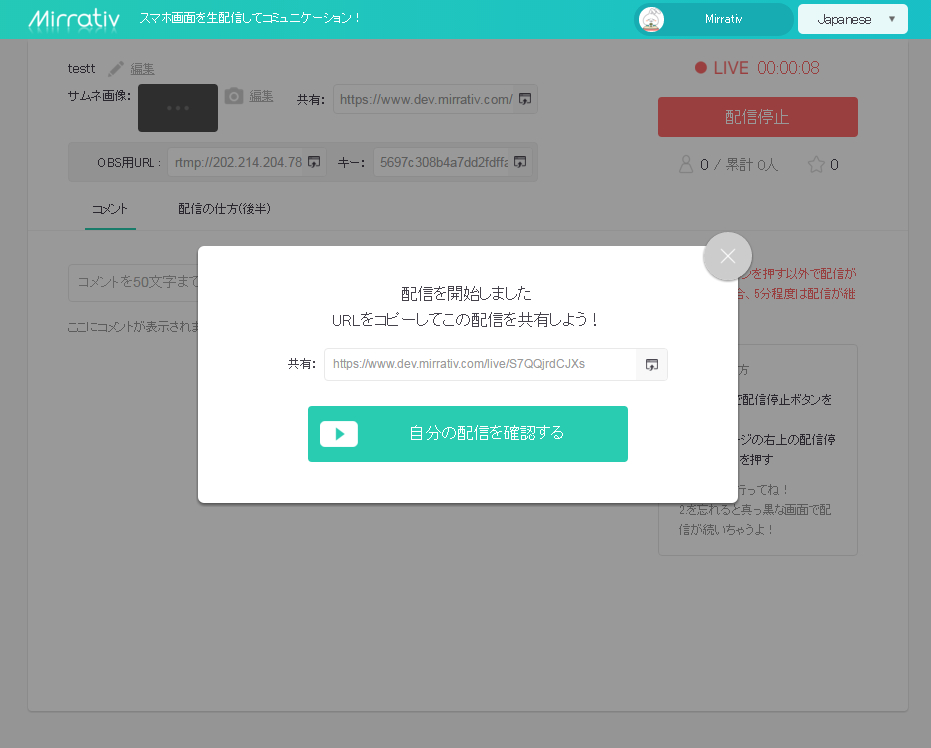Close the broadcast started dialog
Screen dimensions: 931x748
[x=727, y=256]
